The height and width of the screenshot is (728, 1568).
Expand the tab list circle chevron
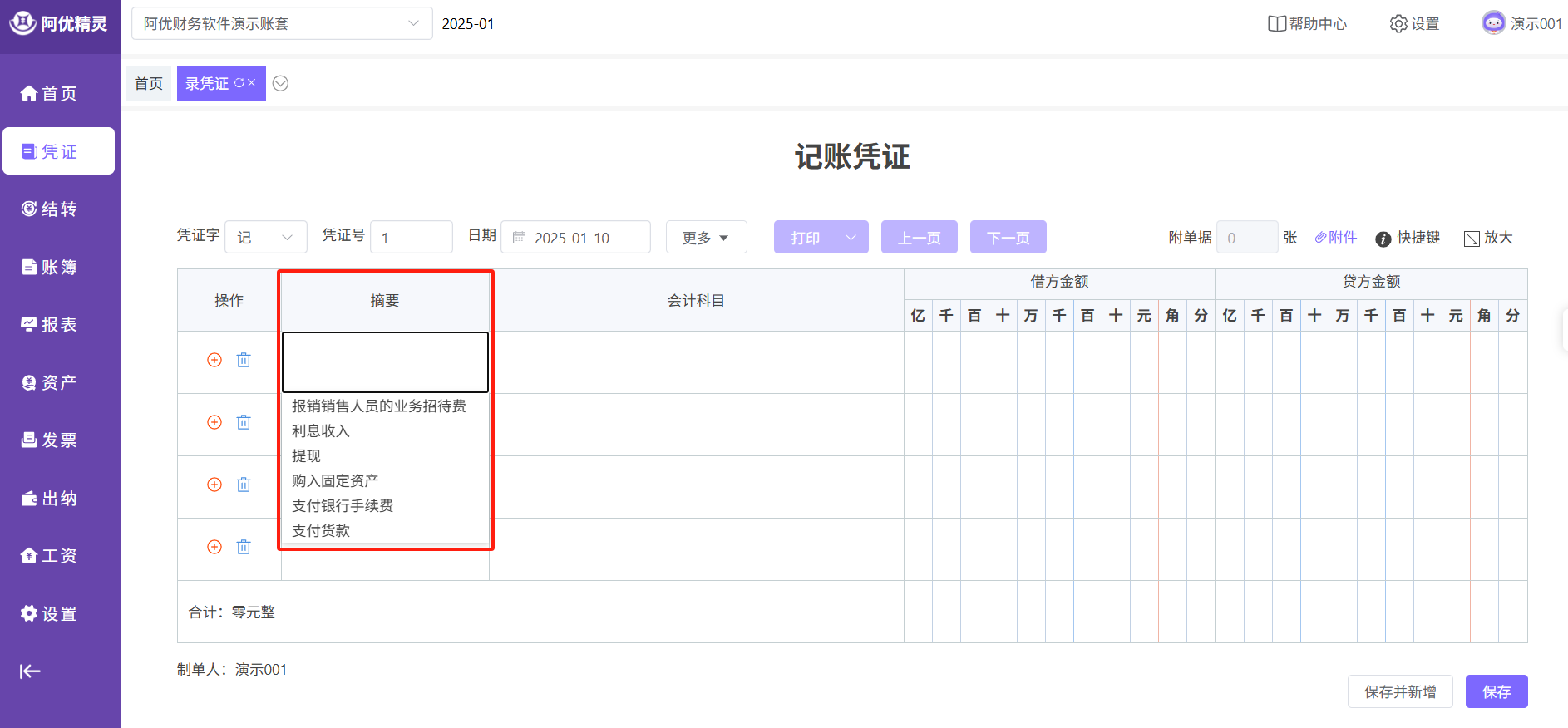[281, 83]
